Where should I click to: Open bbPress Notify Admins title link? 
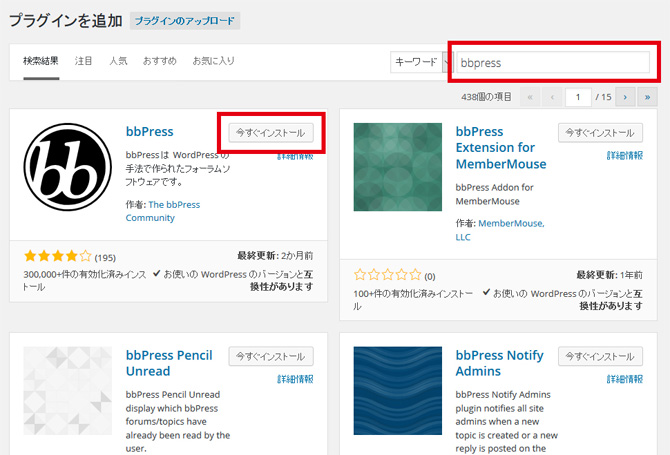click(500, 363)
